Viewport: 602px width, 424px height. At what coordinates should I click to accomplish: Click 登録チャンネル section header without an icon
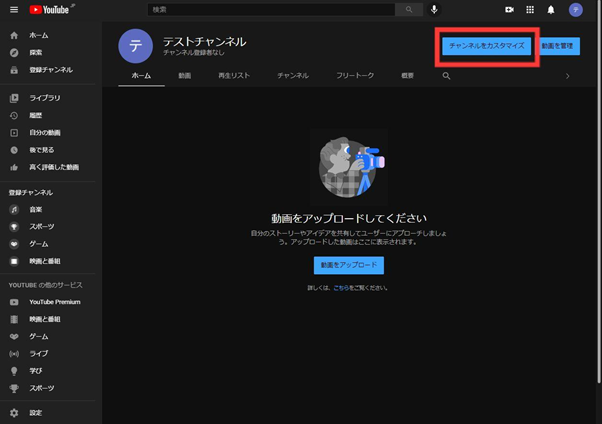(x=31, y=192)
